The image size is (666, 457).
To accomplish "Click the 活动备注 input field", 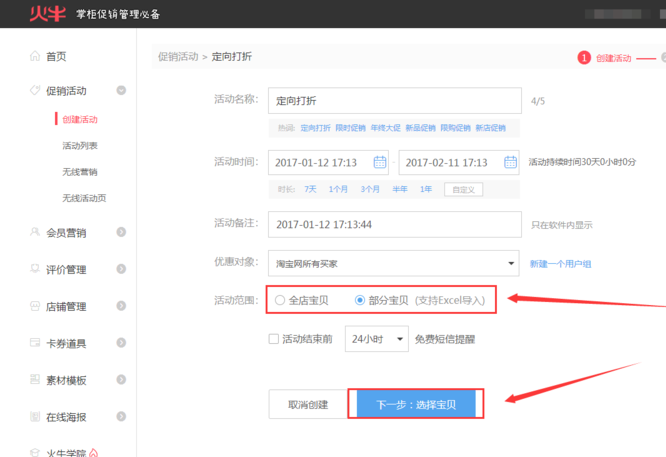I will point(395,224).
